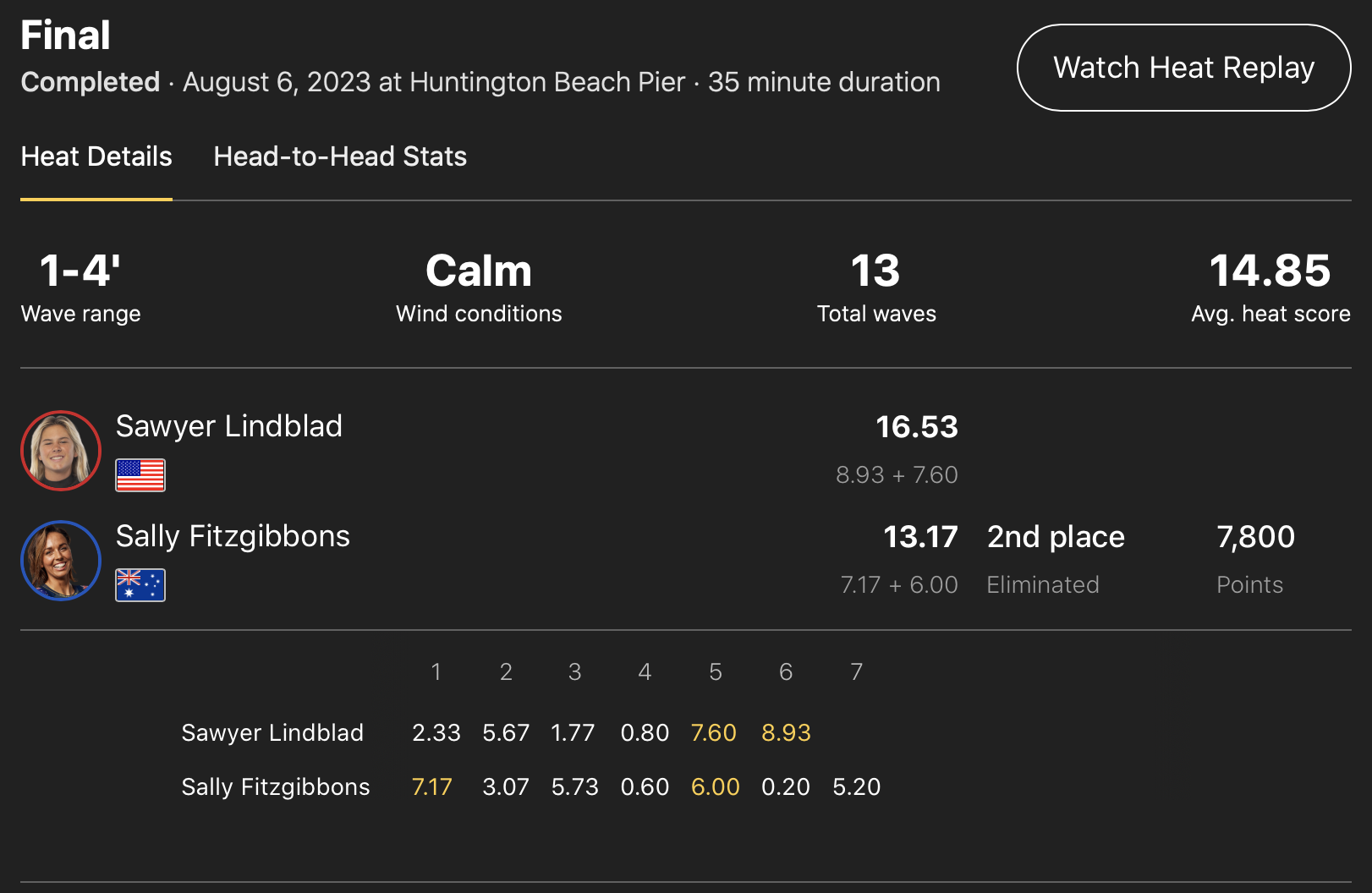The image size is (1372, 893).
Task: Click Sawyer Lindblad's 16.53 heat total
Action: [x=916, y=427]
